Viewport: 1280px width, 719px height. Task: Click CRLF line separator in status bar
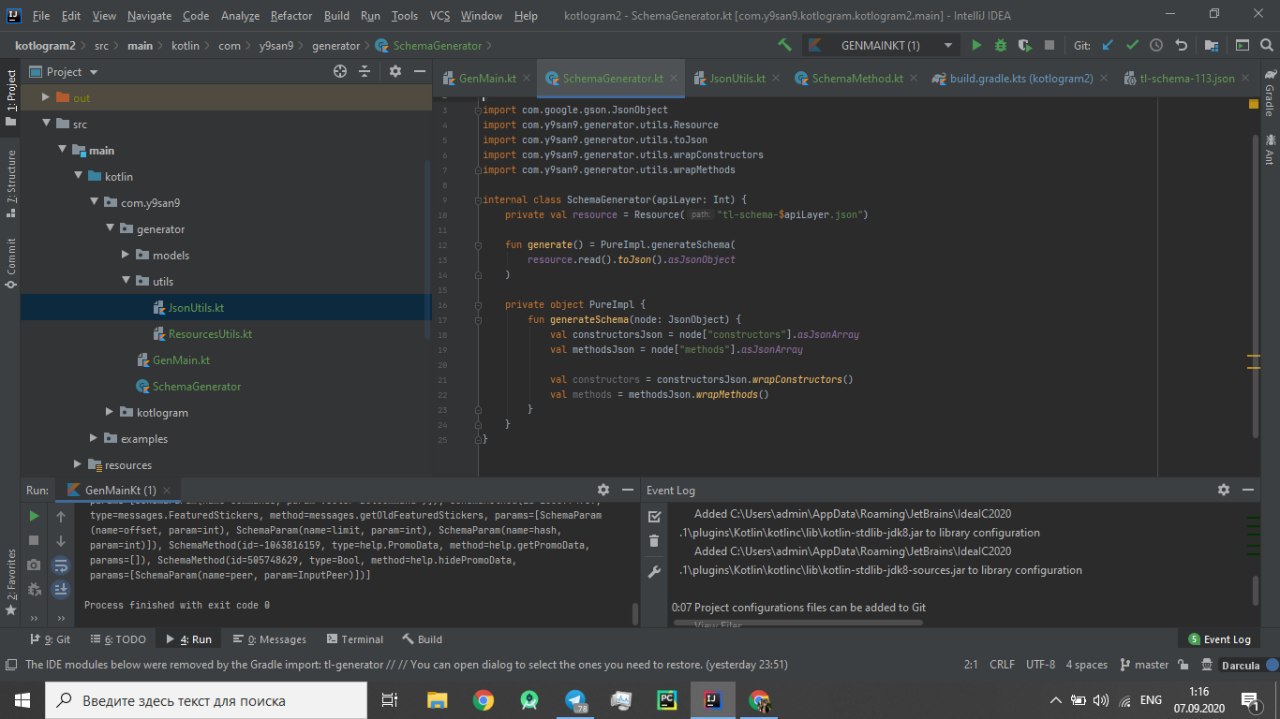tap(1002, 664)
